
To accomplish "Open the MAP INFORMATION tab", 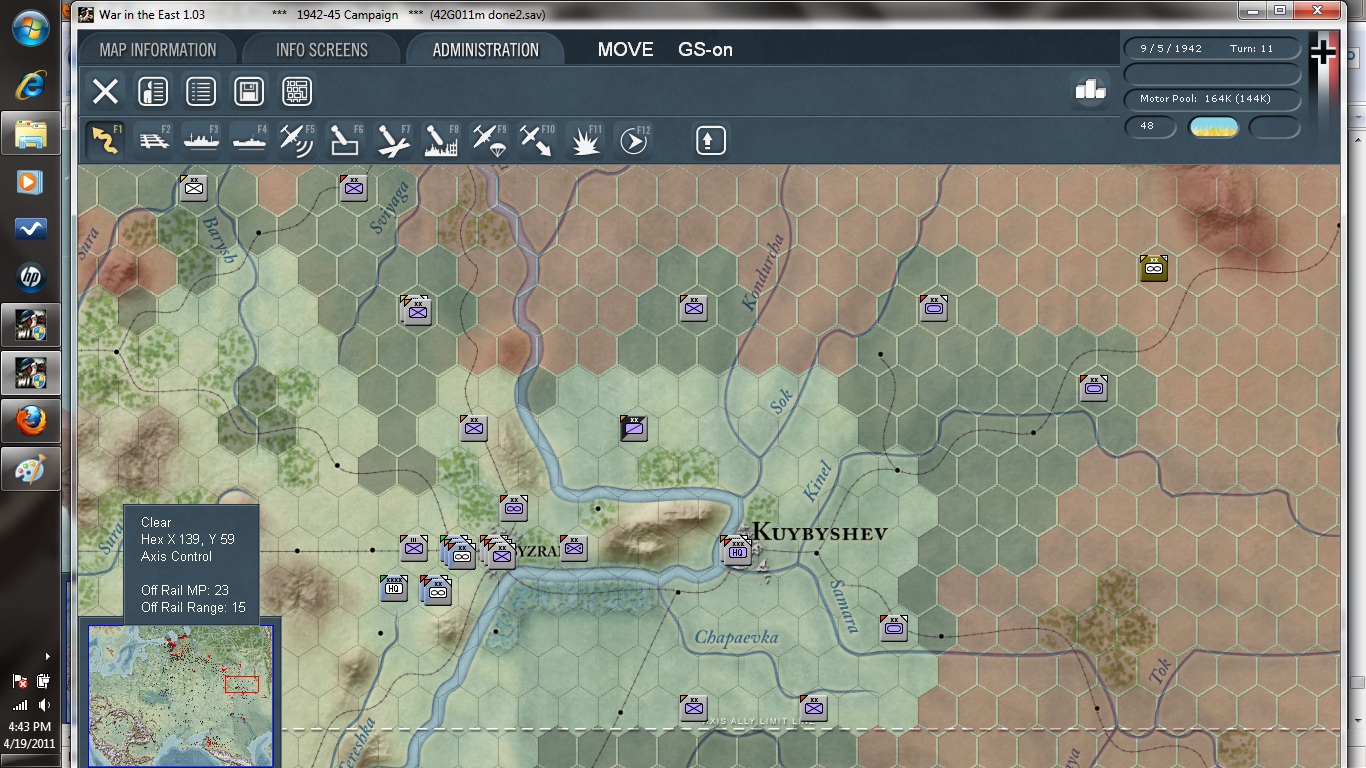I will click(x=158, y=50).
